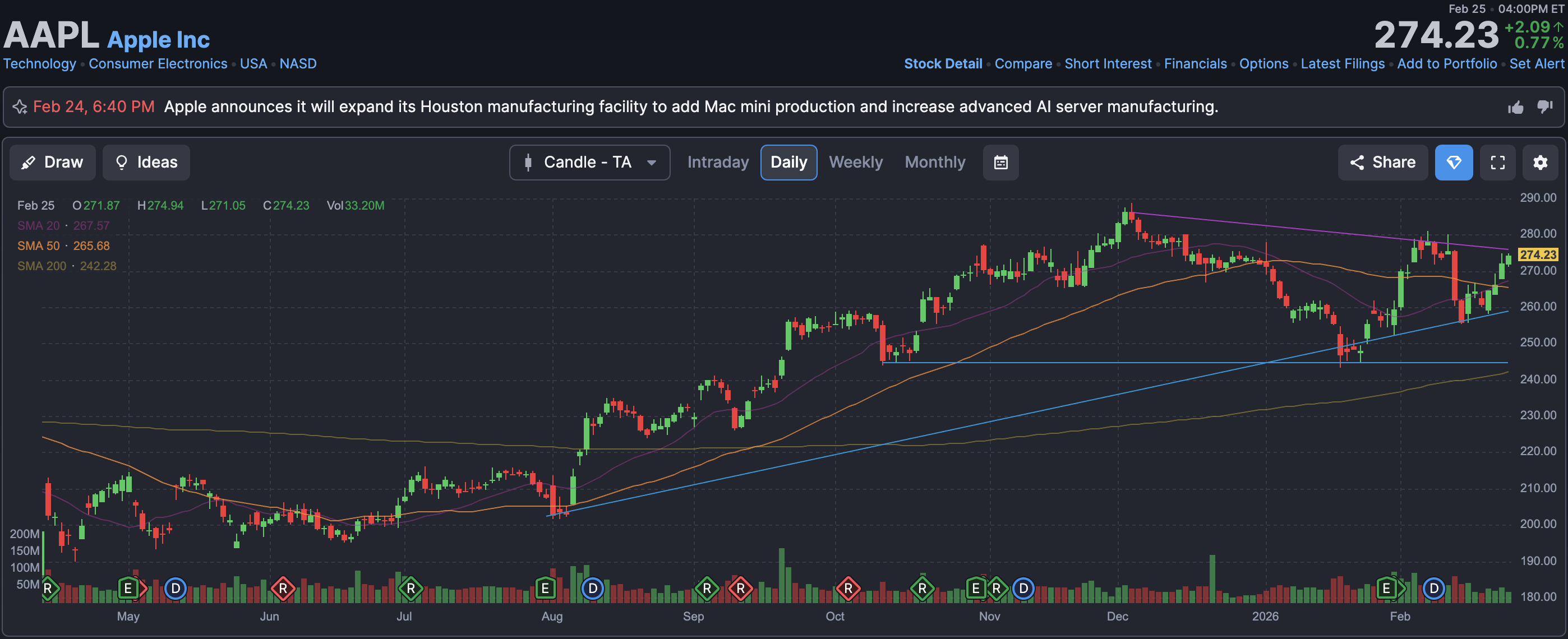The width and height of the screenshot is (1568, 639).
Task: Open chart settings gear
Action: (x=1539, y=163)
